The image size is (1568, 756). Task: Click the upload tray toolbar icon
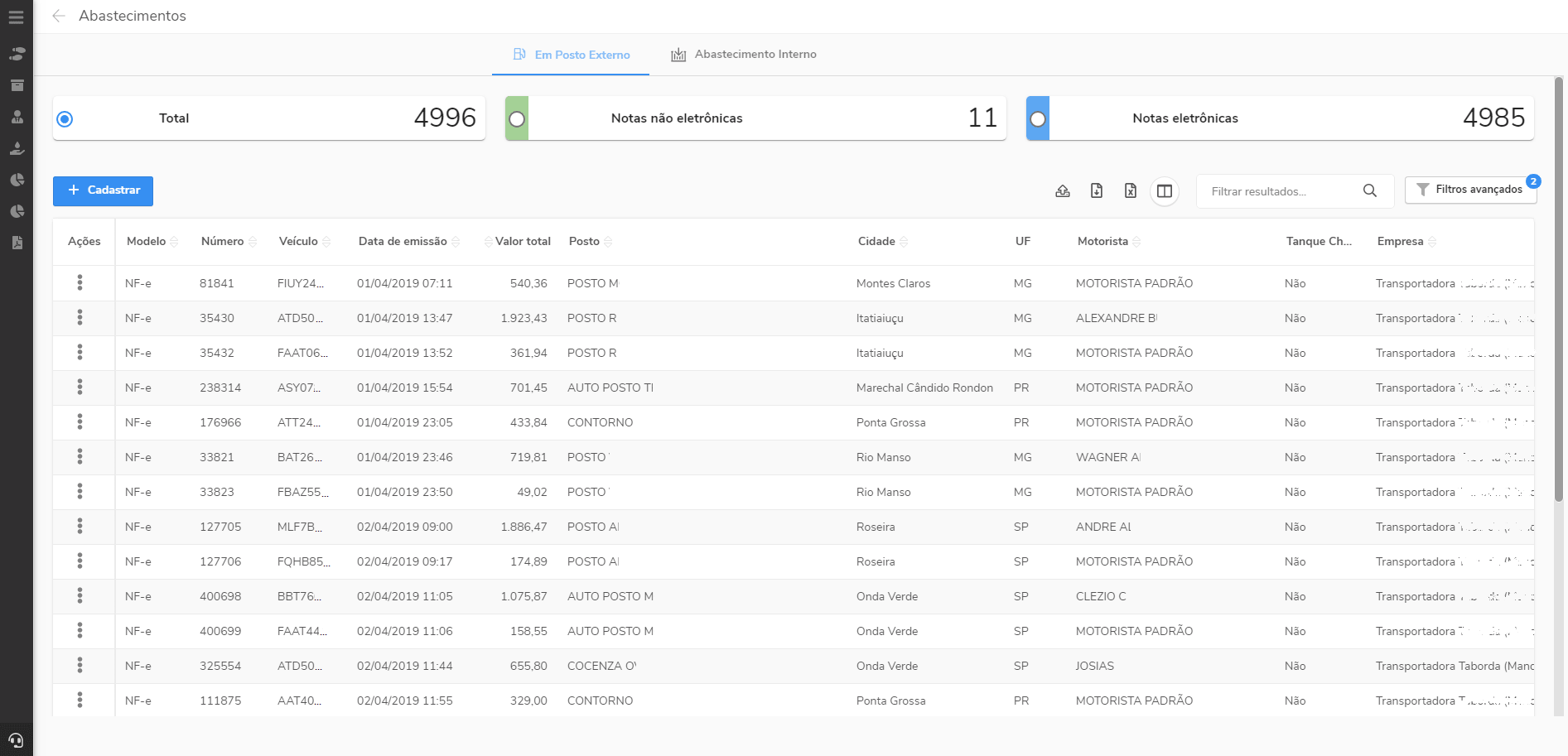coord(1063,191)
